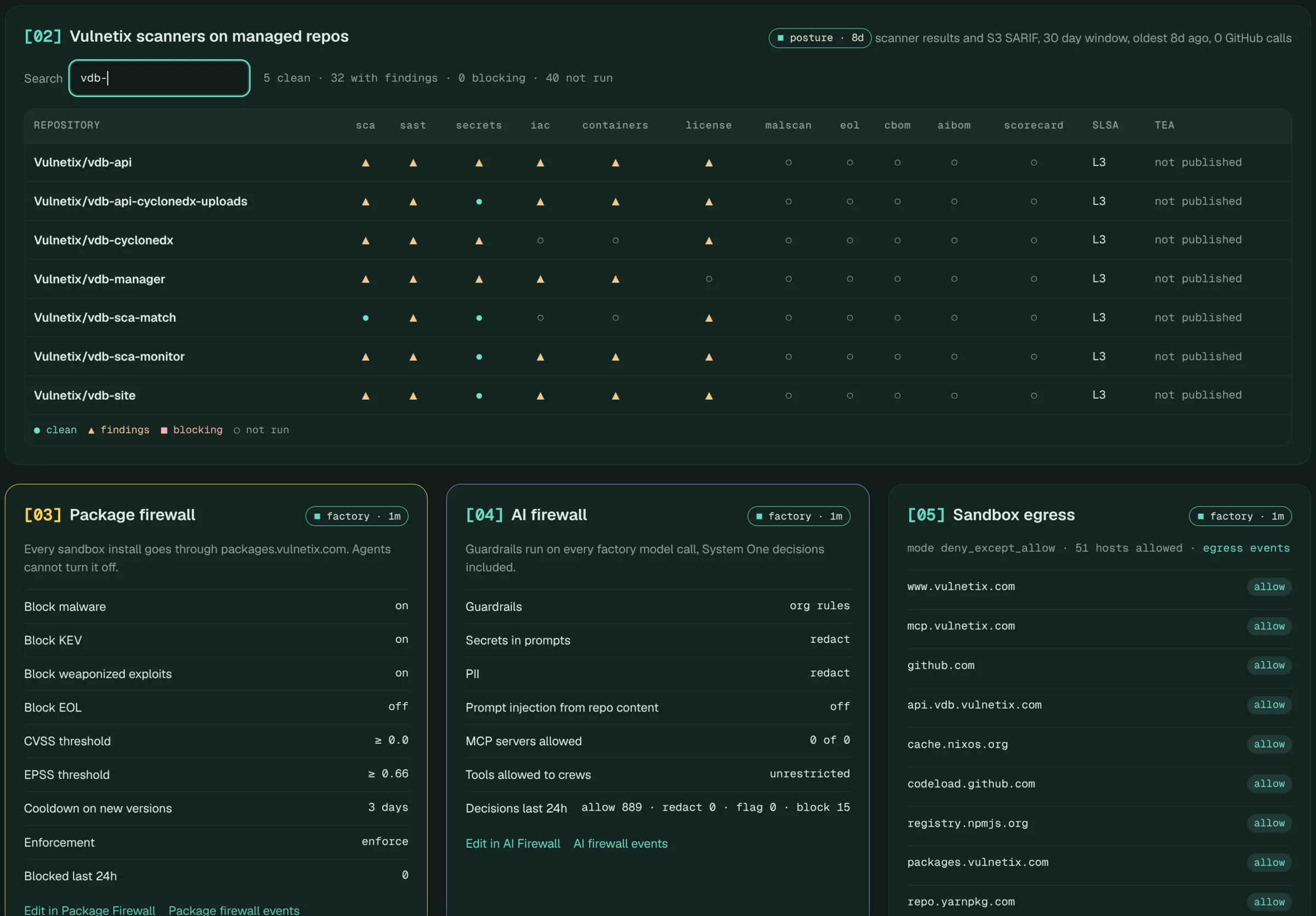Click the secrets clean dot for vdb-api-cyclonedx-uploads
Viewport: 1316px width, 916px height.
[479, 202]
